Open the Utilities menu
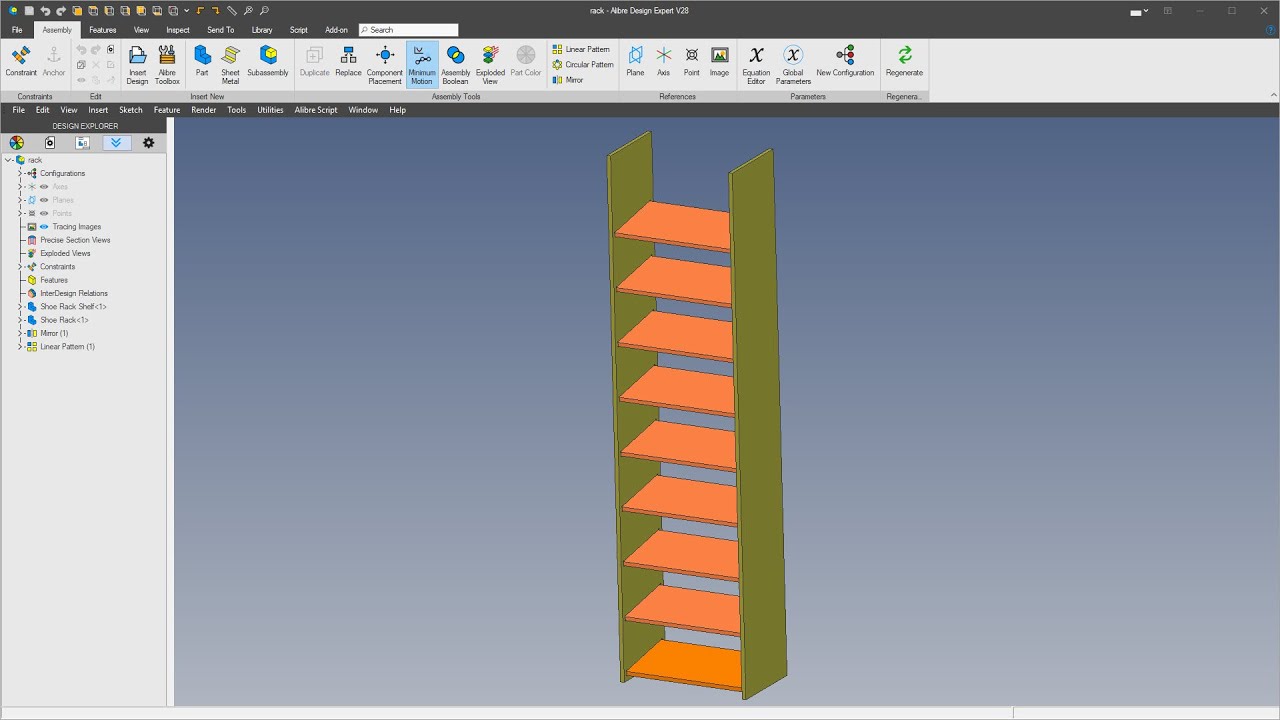Viewport: 1280px width, 720px height. pos(270,110)
